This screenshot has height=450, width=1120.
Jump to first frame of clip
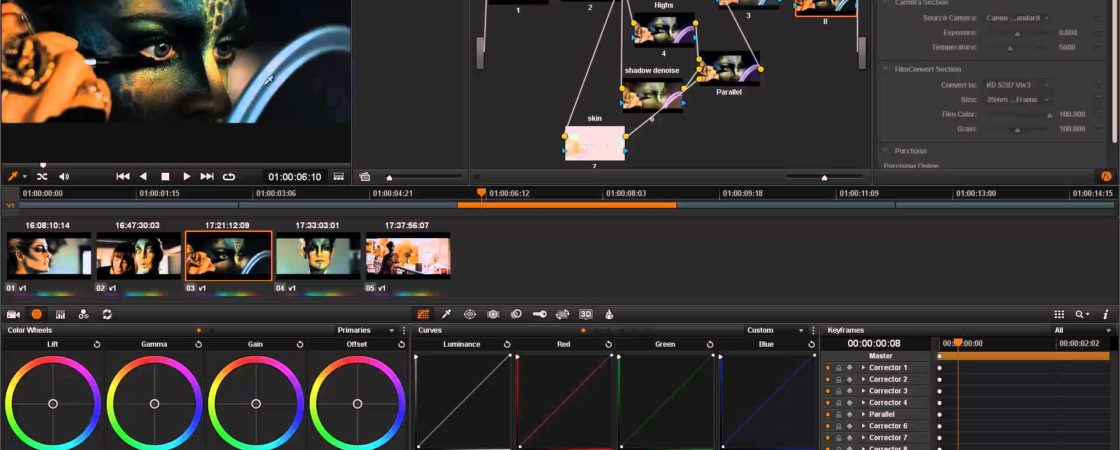(x=123, y=176)
